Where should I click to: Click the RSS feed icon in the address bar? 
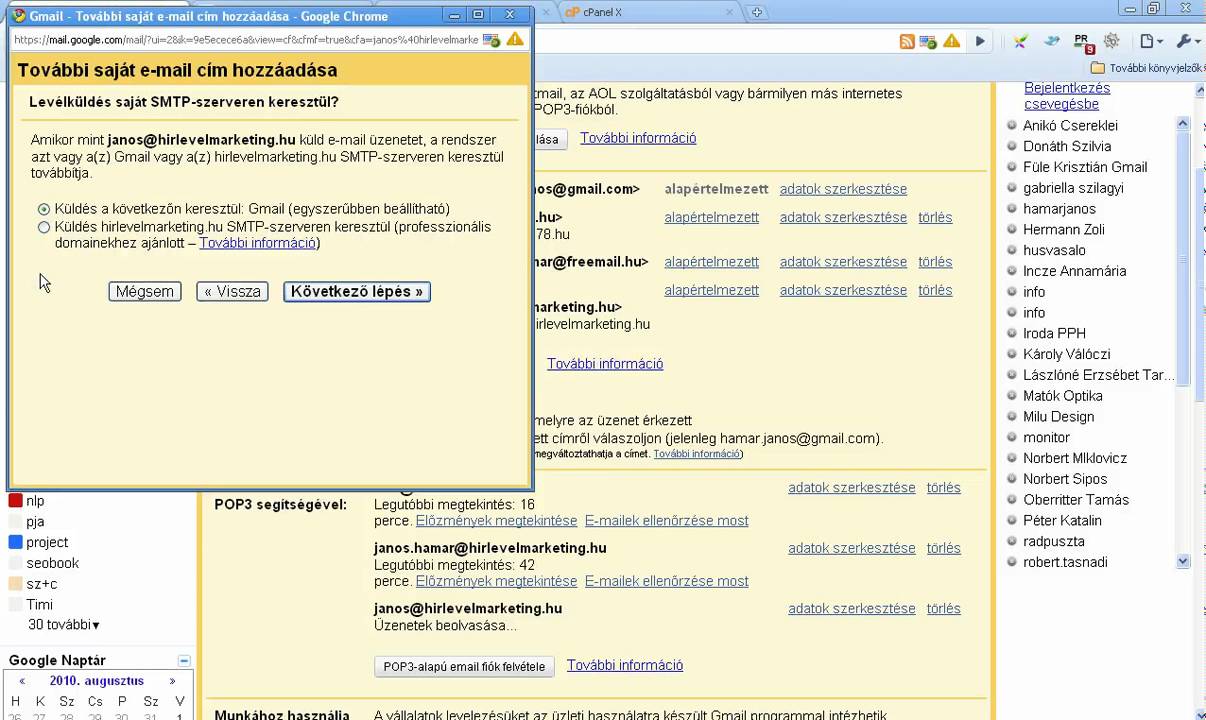point(907,41)
